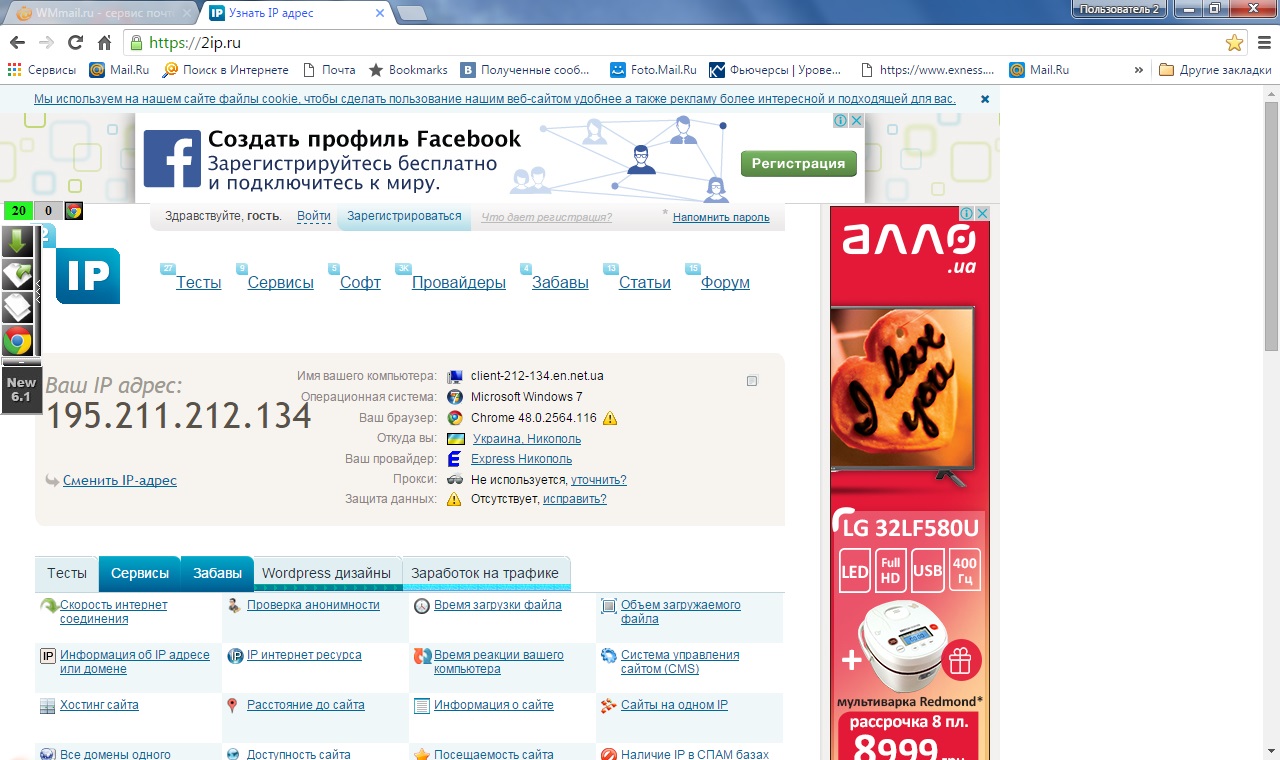Open Наличие IP в СПАМ базах

click(x=695, y=754)
